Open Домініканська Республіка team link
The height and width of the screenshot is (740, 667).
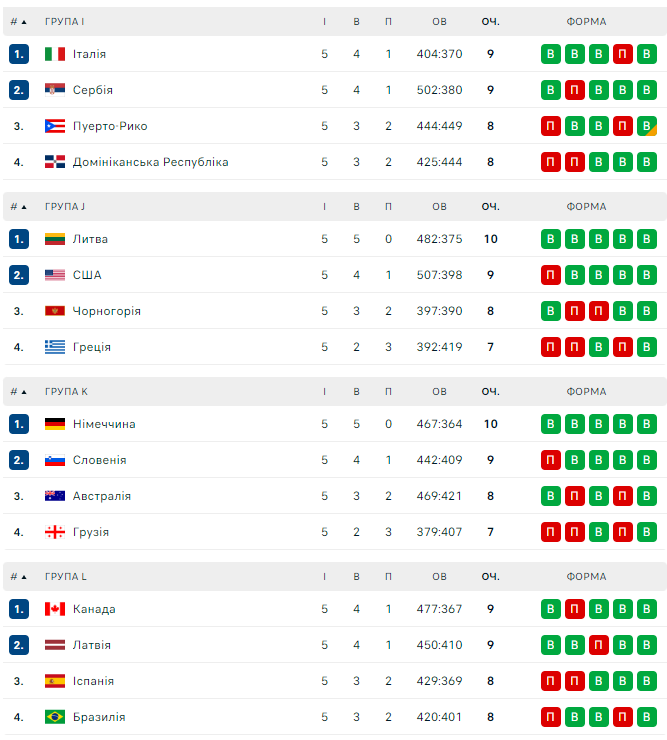point(150,162)
